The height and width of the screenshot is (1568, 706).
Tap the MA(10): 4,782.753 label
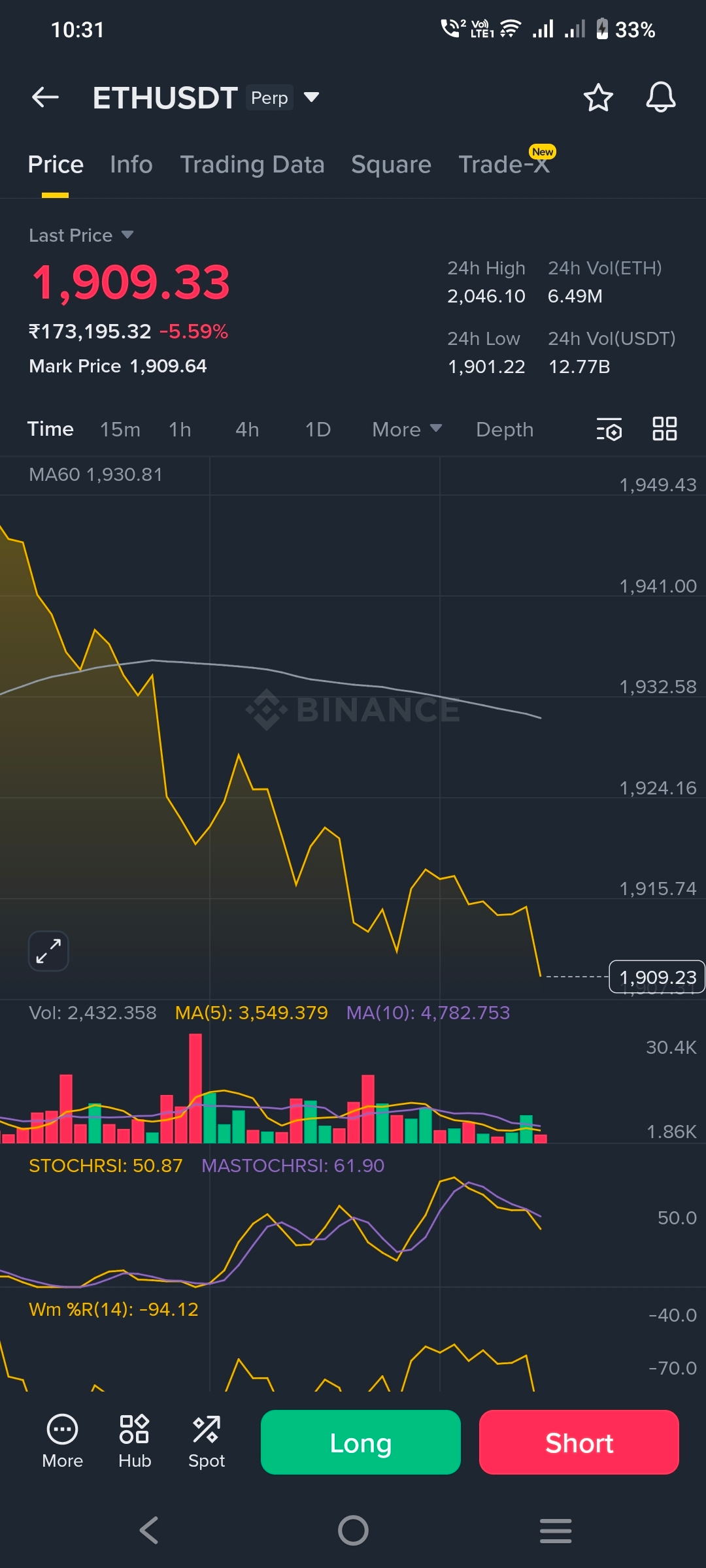(x=428, y=1013)
